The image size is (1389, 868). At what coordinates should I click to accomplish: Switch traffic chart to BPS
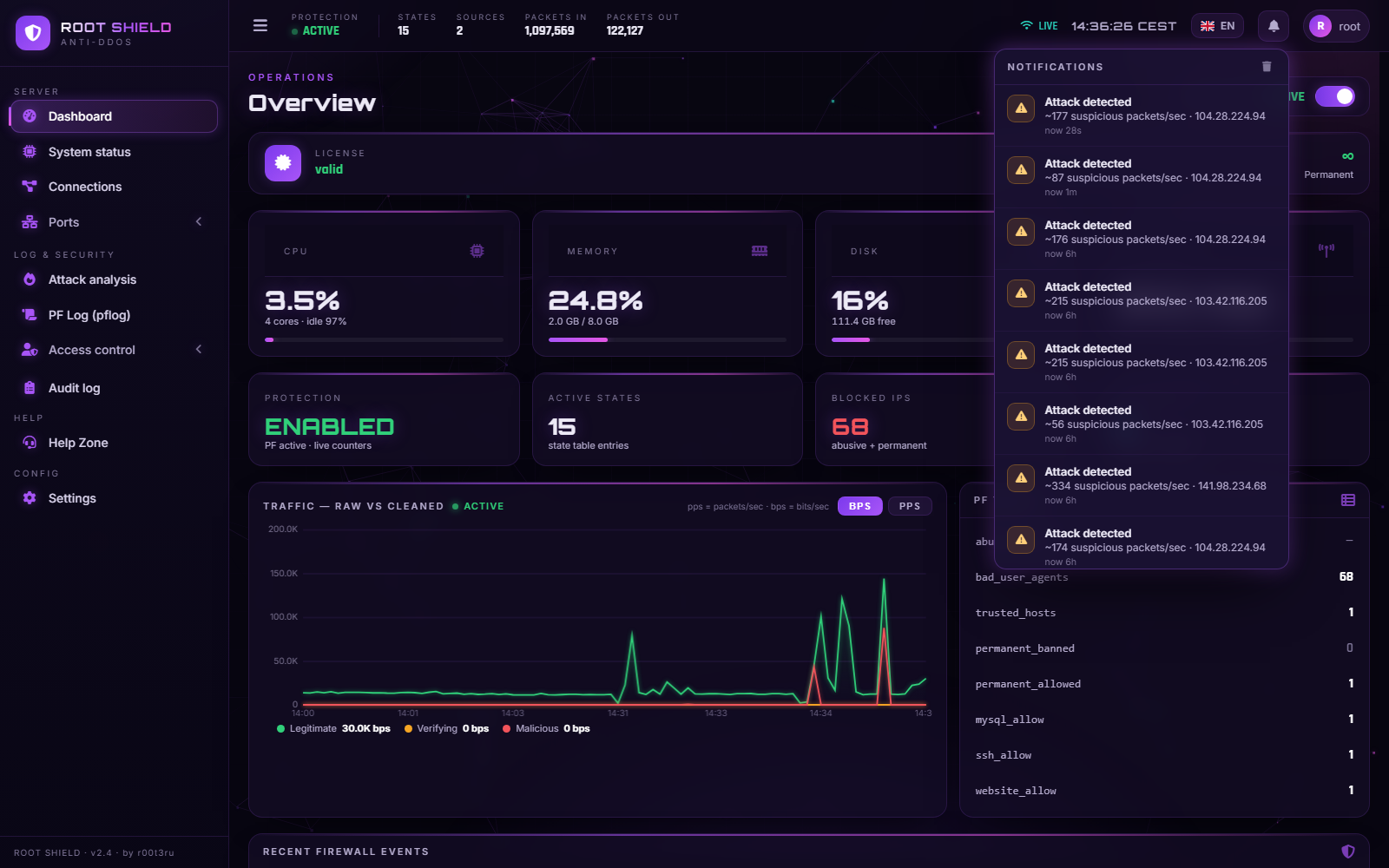pyautogui.click(x=859, y=506)
